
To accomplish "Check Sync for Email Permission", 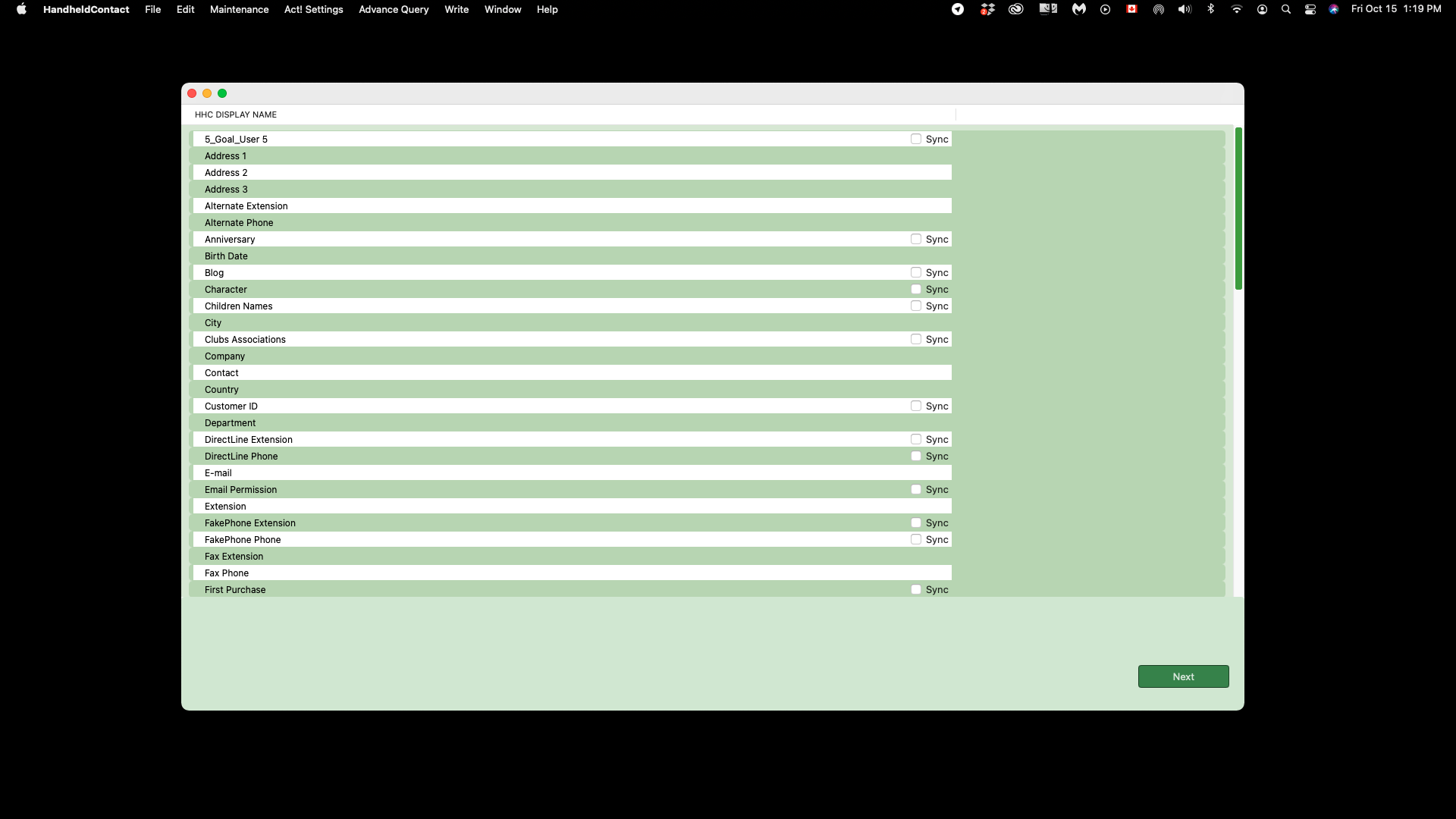I will [916, 489].
